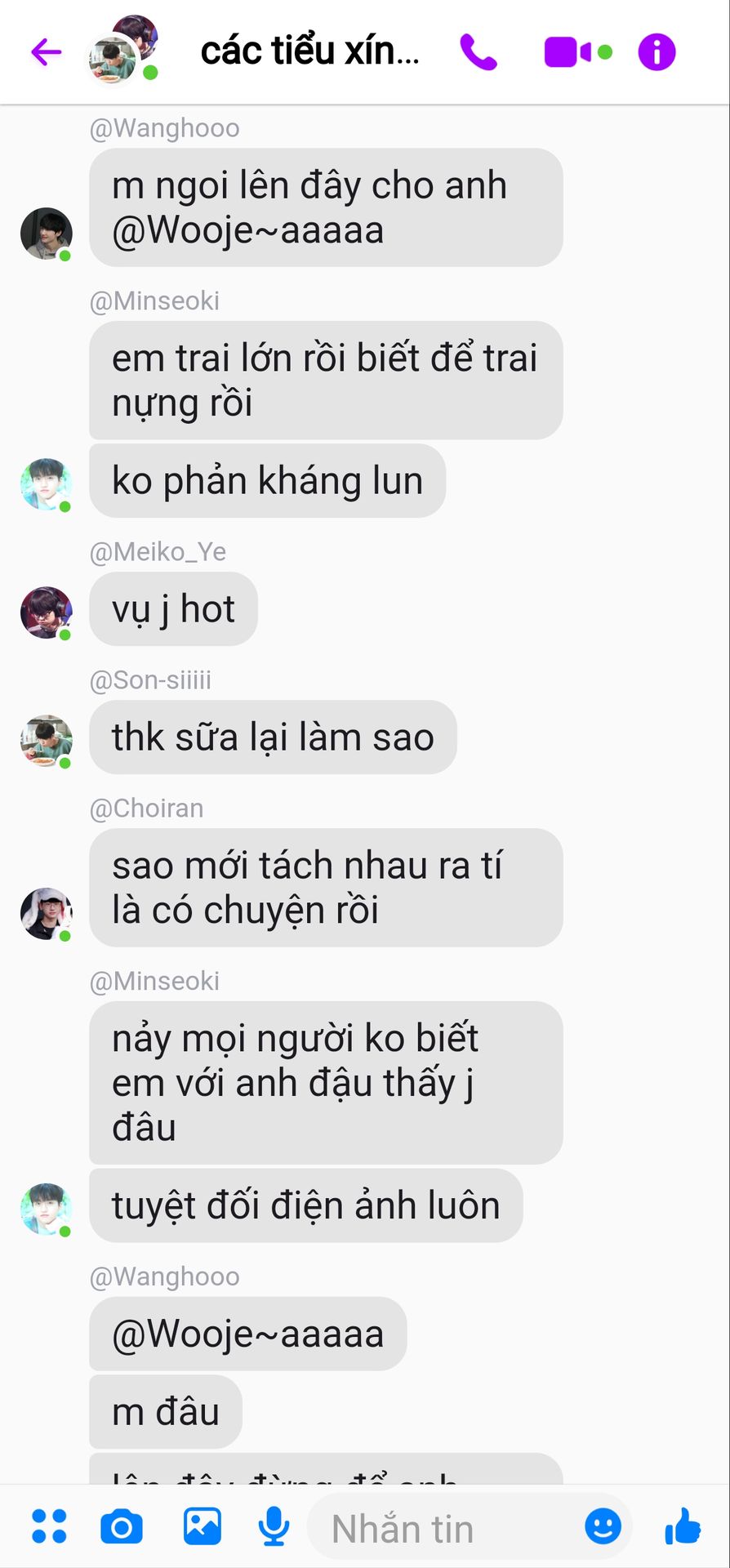The height and width of the screenshot is (1568, 730).
Task: Open the camera from the bottom bar
Action: click(122, 1526)
